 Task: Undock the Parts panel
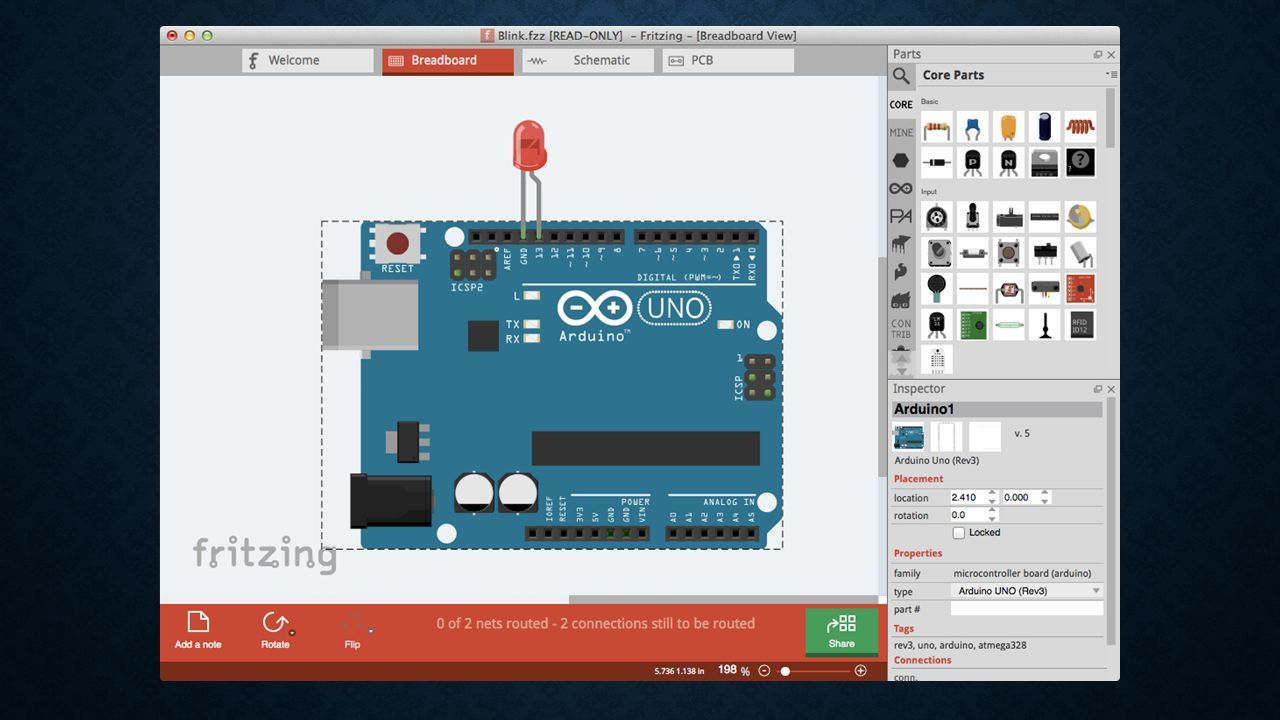pyautogui.click(x=1098, y=55)
